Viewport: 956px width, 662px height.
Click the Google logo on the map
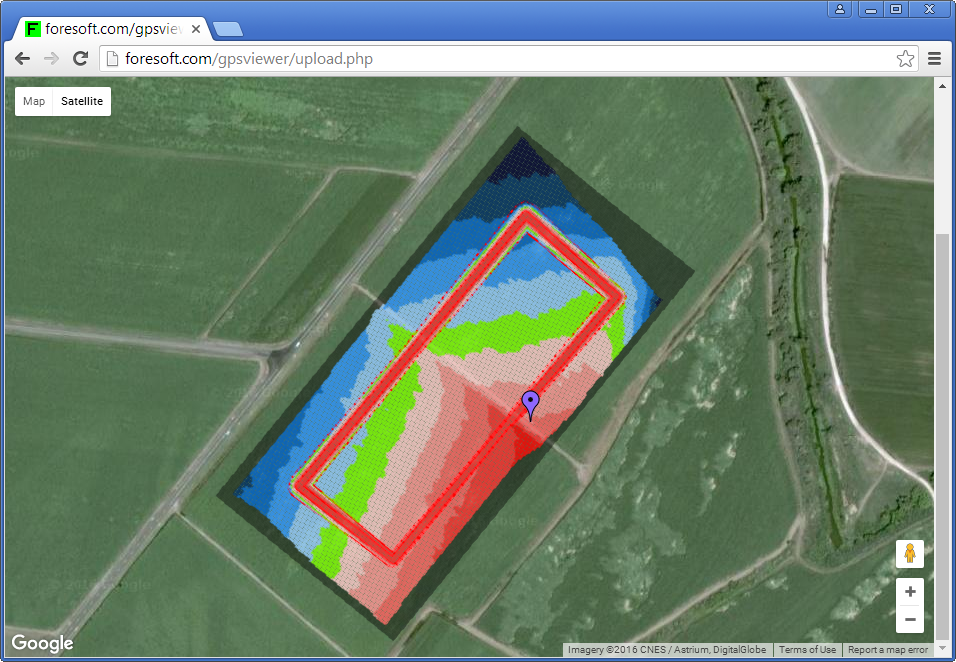(x=43, y=643)
